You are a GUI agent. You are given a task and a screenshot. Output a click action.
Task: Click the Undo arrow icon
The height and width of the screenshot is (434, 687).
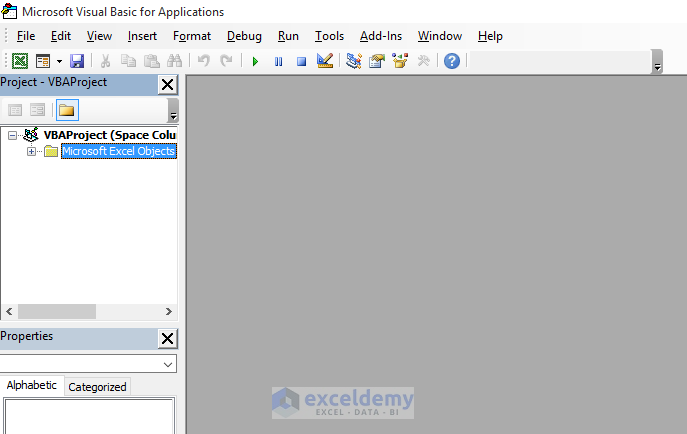point(203,61)
